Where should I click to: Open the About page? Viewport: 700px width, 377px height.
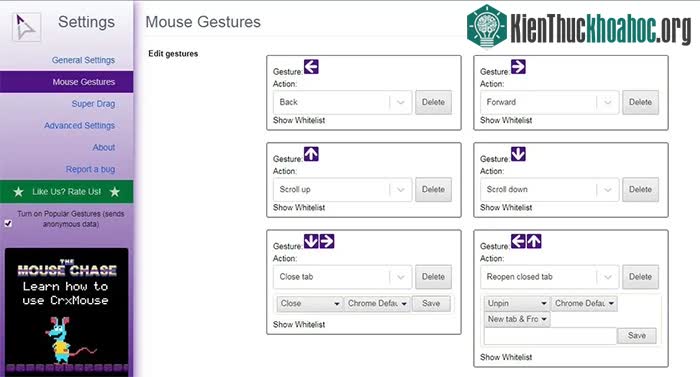coord(104,147)
